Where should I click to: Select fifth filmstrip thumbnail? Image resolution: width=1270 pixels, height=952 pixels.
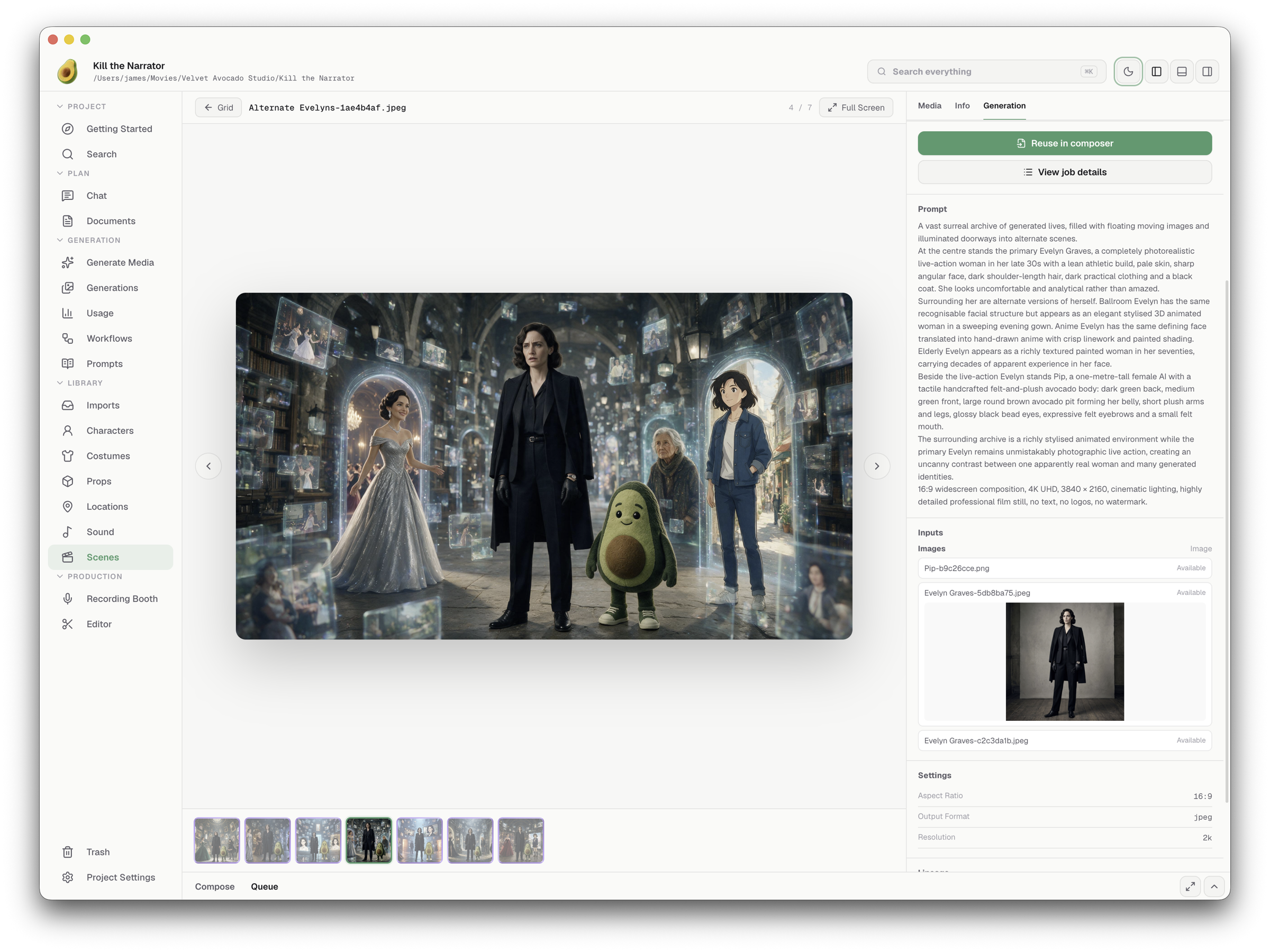tap(420, 840)
